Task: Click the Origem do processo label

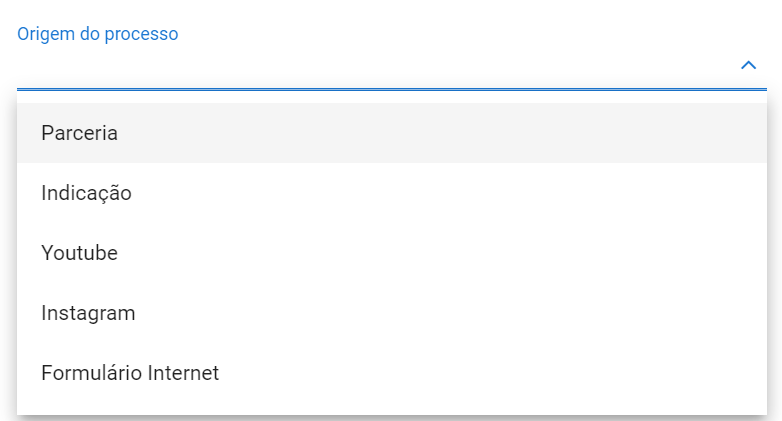Action: point(98,34)
